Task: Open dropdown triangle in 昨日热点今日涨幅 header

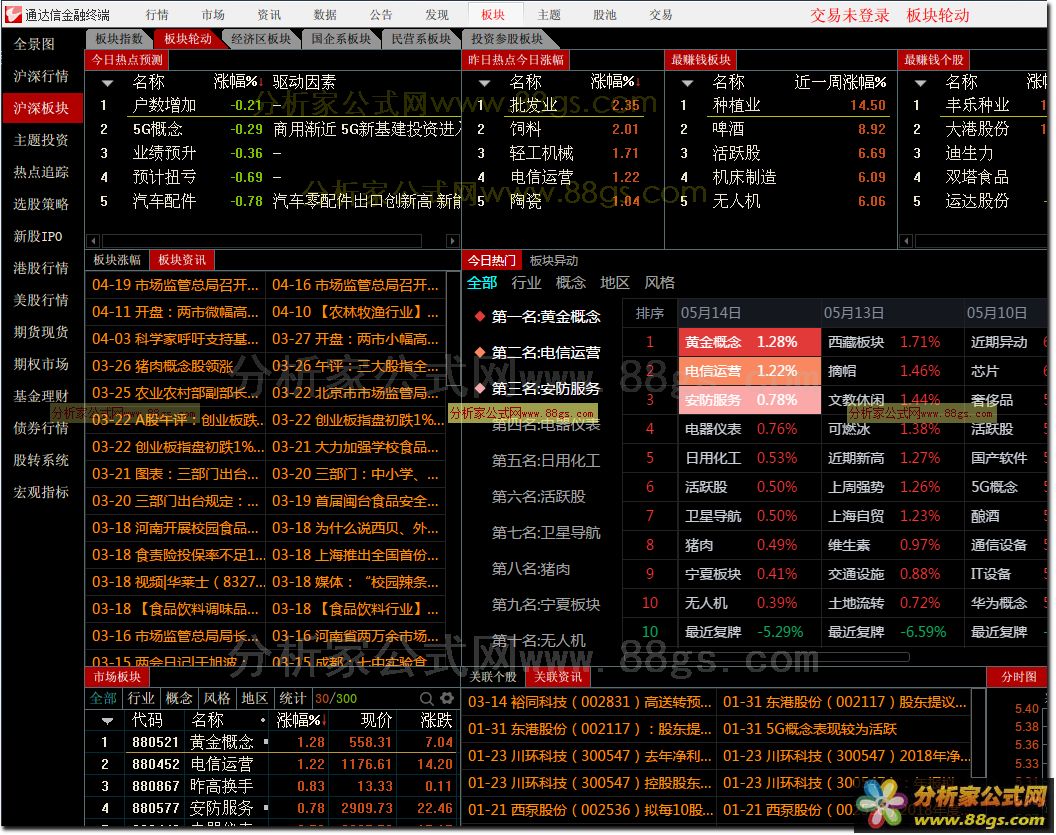Action: [x=484, y=83]
